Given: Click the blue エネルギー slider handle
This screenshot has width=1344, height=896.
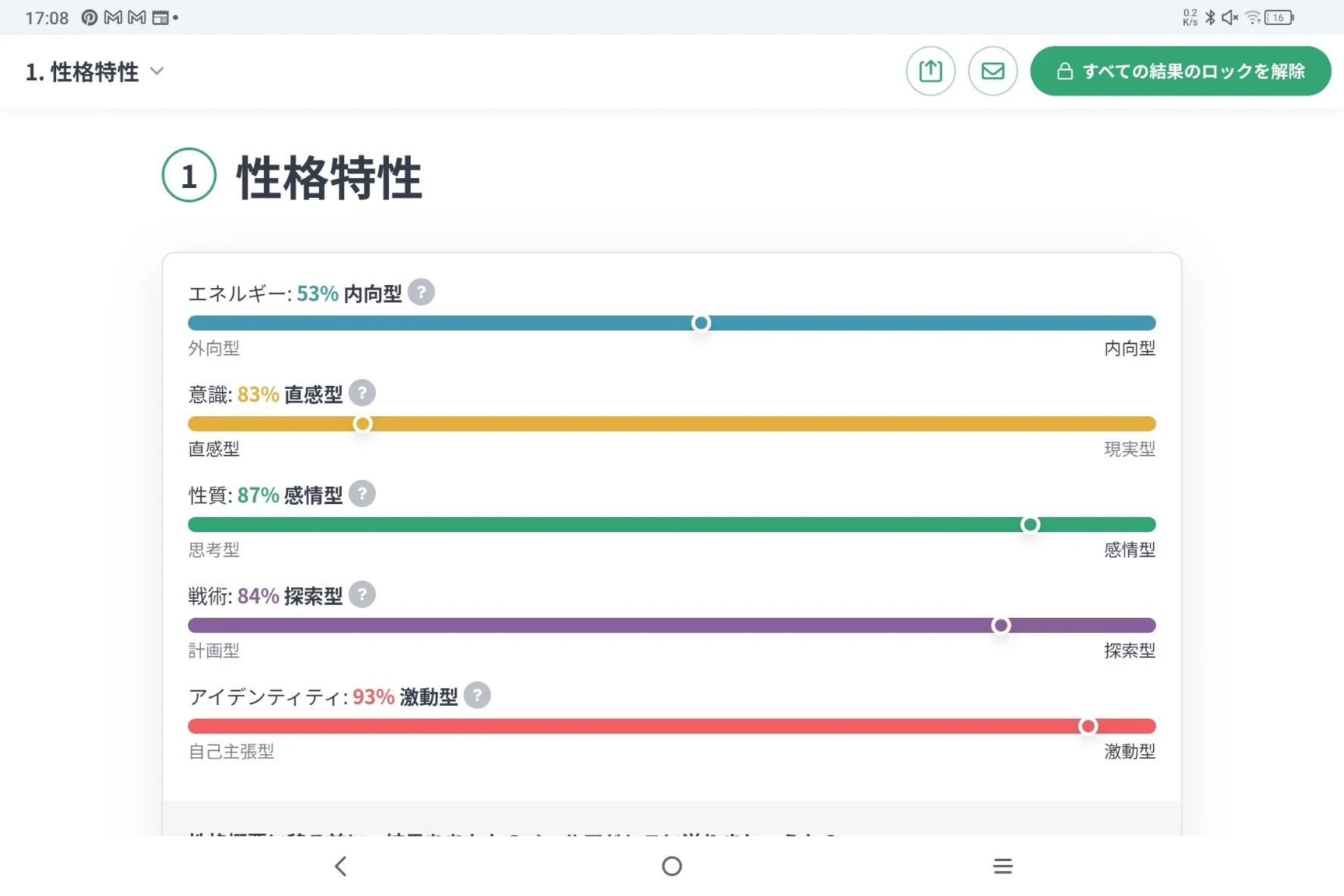Looking at the screenshot, I should click(x=701, y=323).
